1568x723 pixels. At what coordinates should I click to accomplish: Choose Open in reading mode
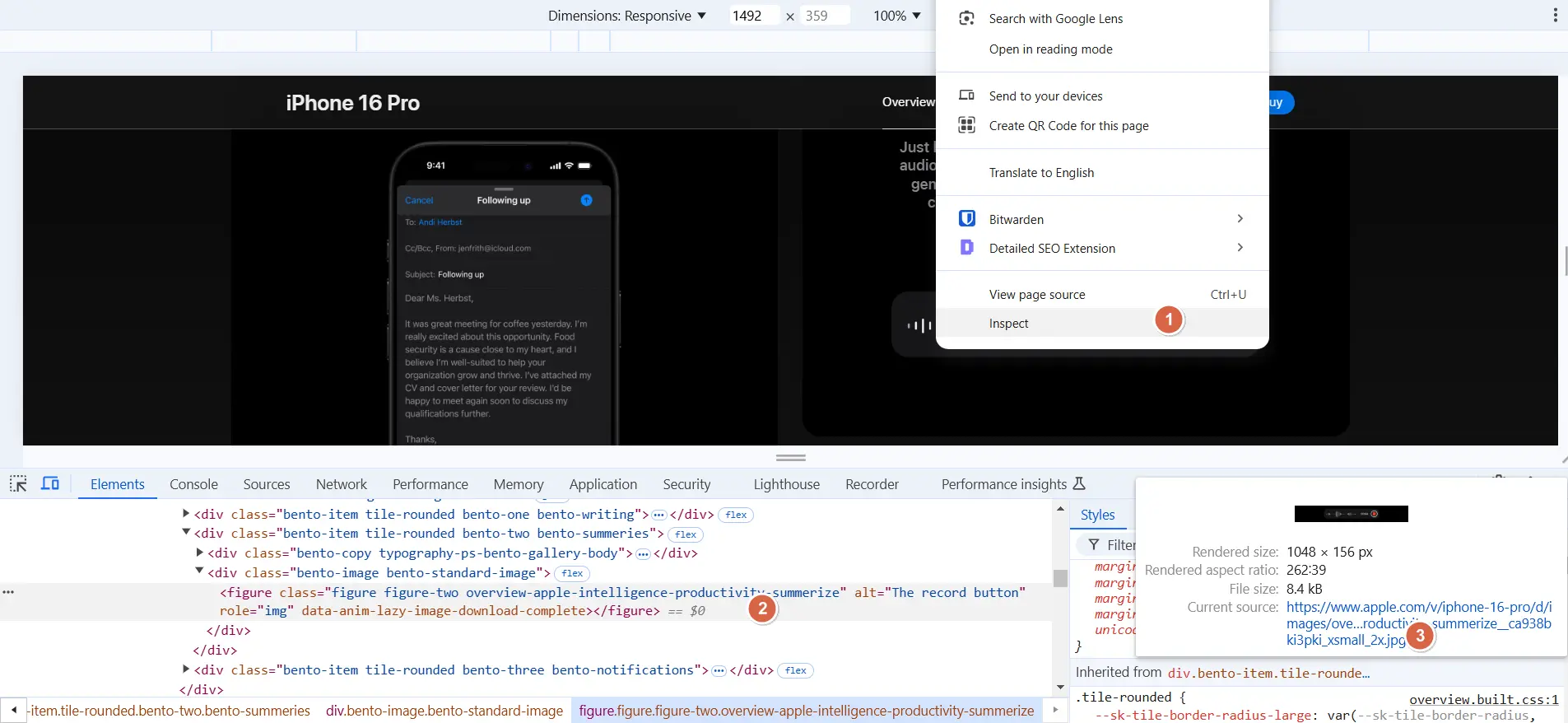point(1050,49)
